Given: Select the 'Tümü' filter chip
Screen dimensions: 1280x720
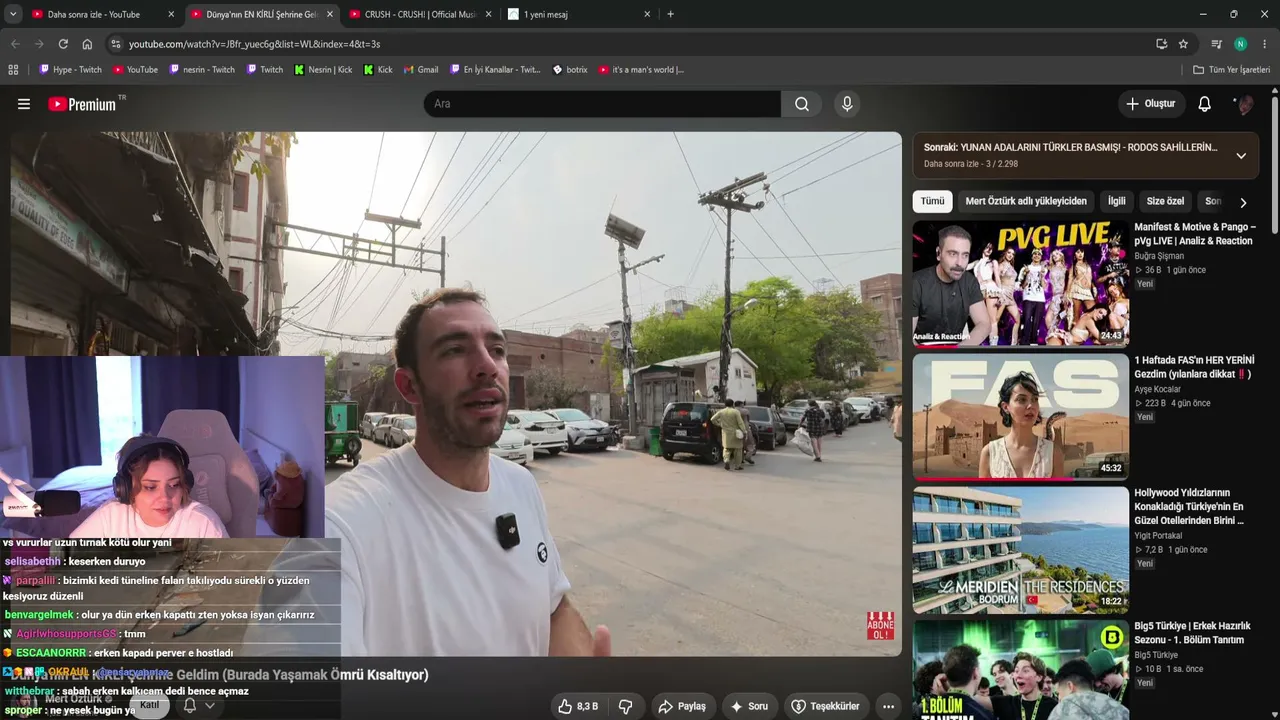Looking at the screenshot, I should pos(932,201).
